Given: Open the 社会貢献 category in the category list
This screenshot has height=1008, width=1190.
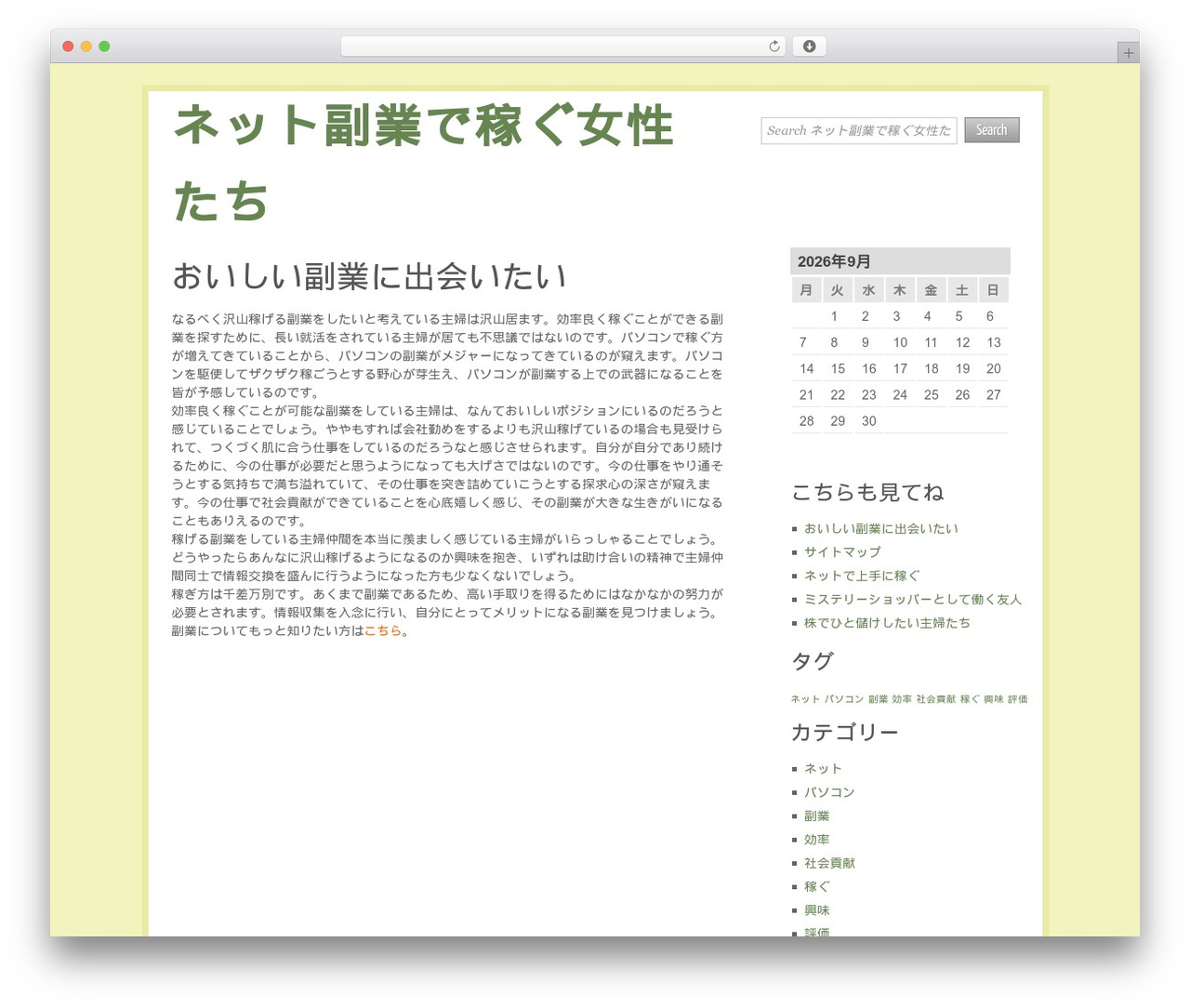Looking at the screenshot, I should pyautogui.click(x=829, y=863).
